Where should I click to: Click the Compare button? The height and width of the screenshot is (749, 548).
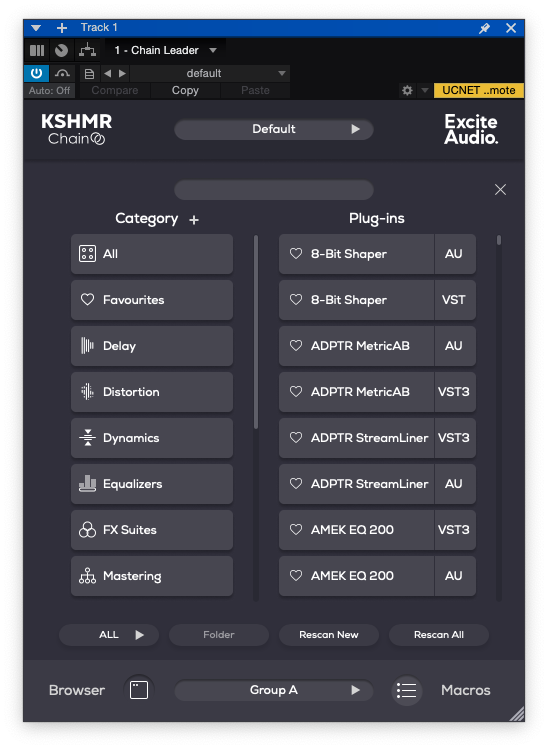point(115,90)
